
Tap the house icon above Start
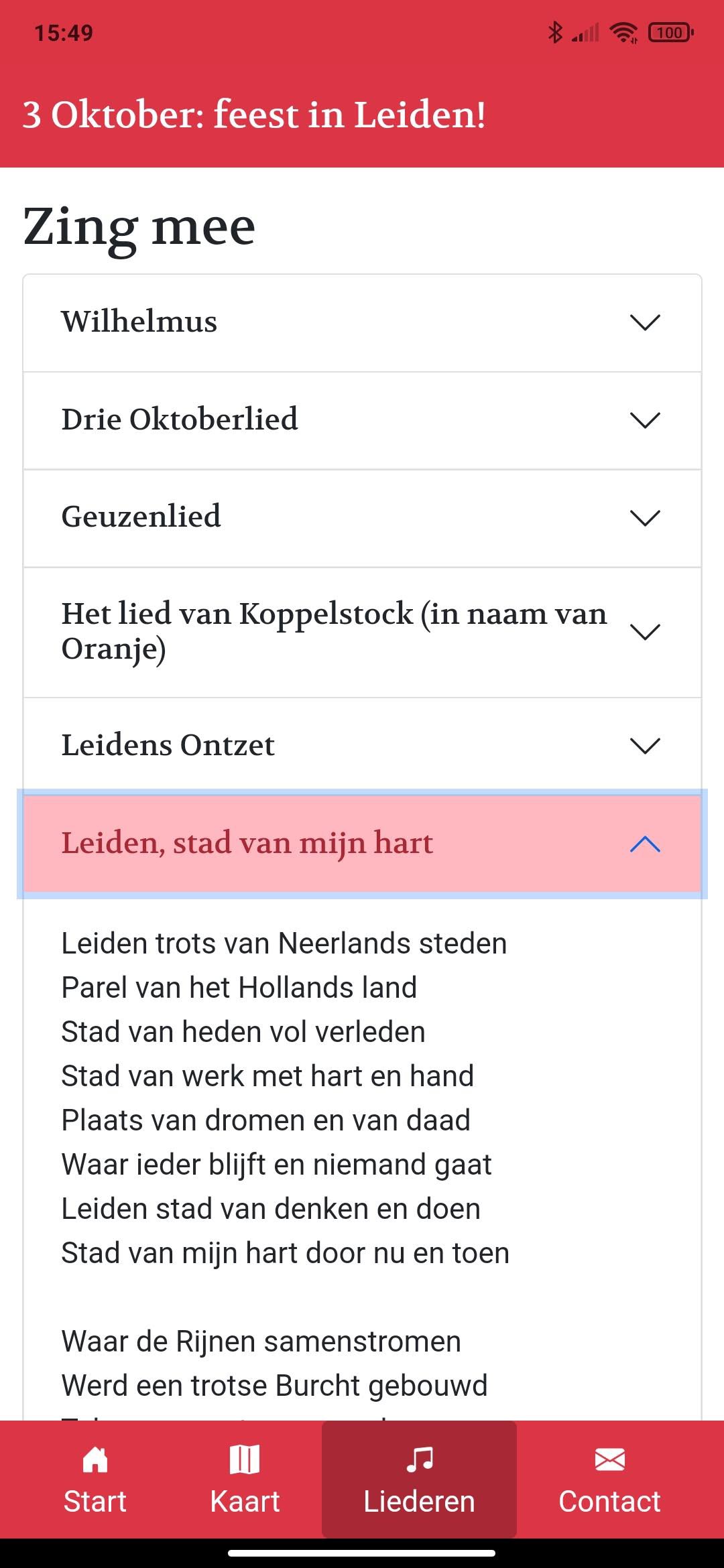(95, 1459)
